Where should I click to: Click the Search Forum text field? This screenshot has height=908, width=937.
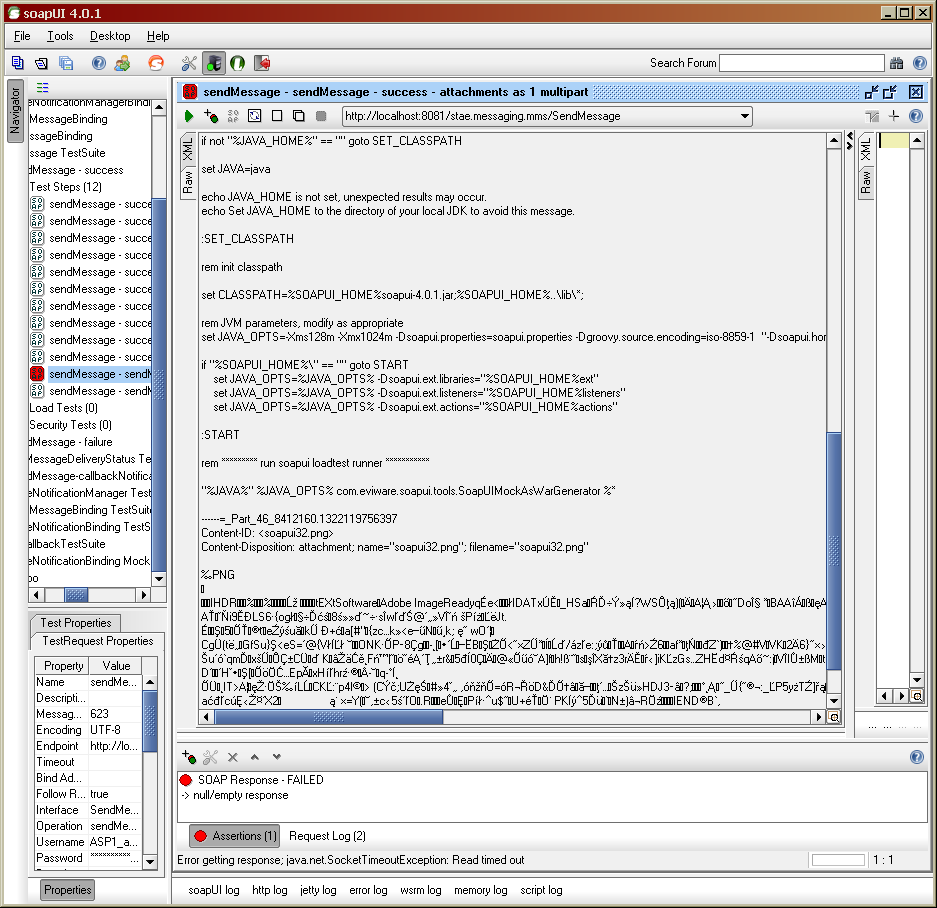point(801,63)
